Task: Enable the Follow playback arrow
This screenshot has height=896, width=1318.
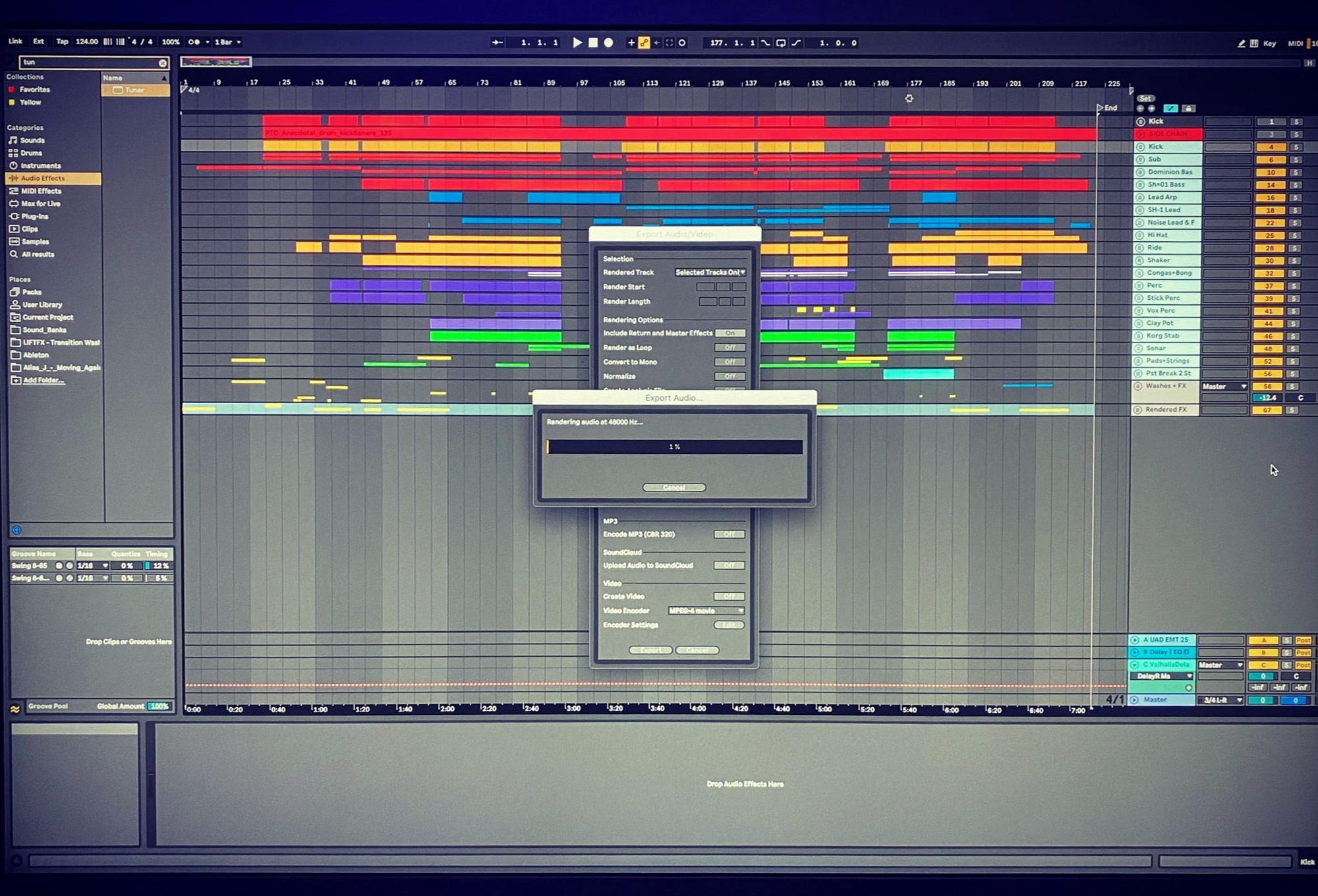Action: (x=497, y=43)
